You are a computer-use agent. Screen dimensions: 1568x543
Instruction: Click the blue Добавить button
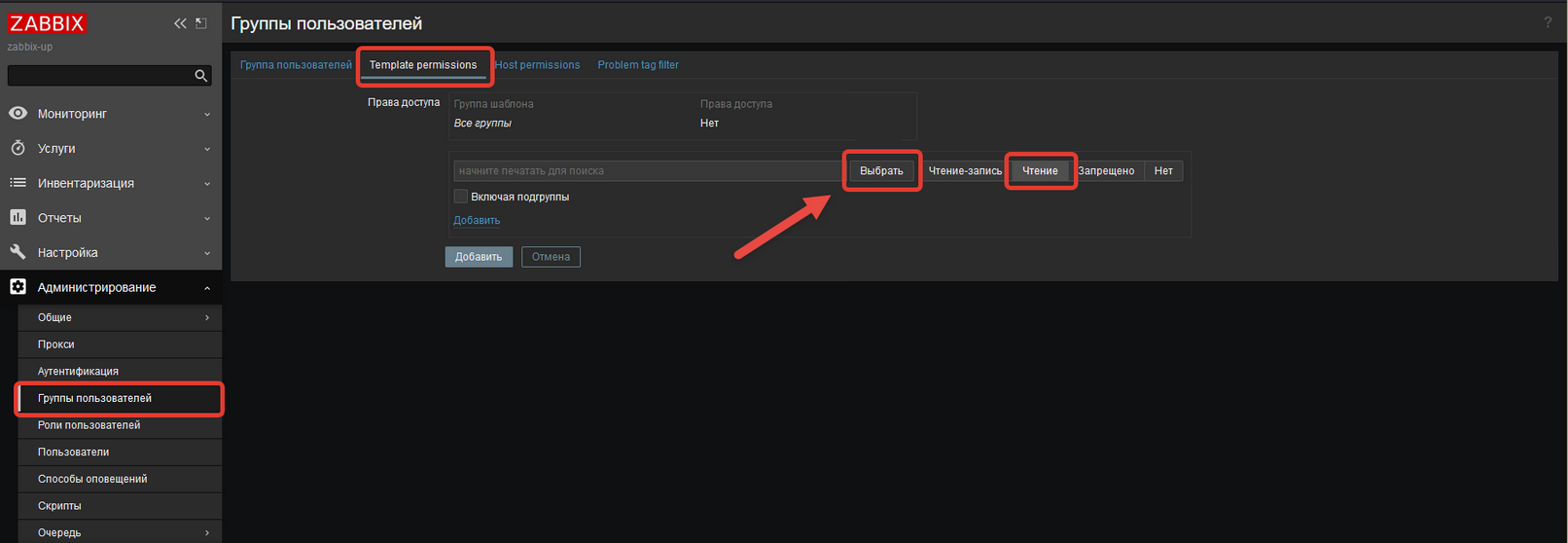pyautogui.click(x=479, y=257)
